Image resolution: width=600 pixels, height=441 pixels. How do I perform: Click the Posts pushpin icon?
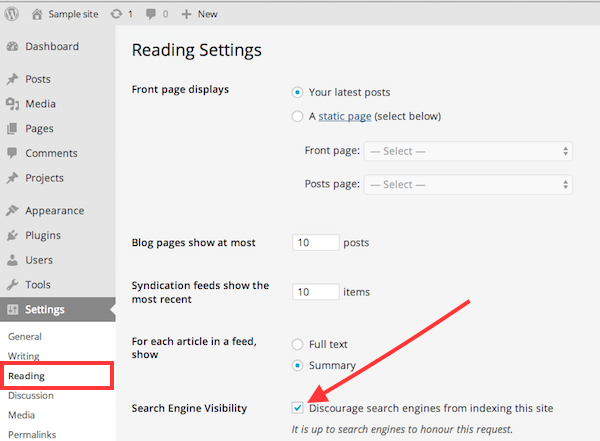(x=12, y=79)
